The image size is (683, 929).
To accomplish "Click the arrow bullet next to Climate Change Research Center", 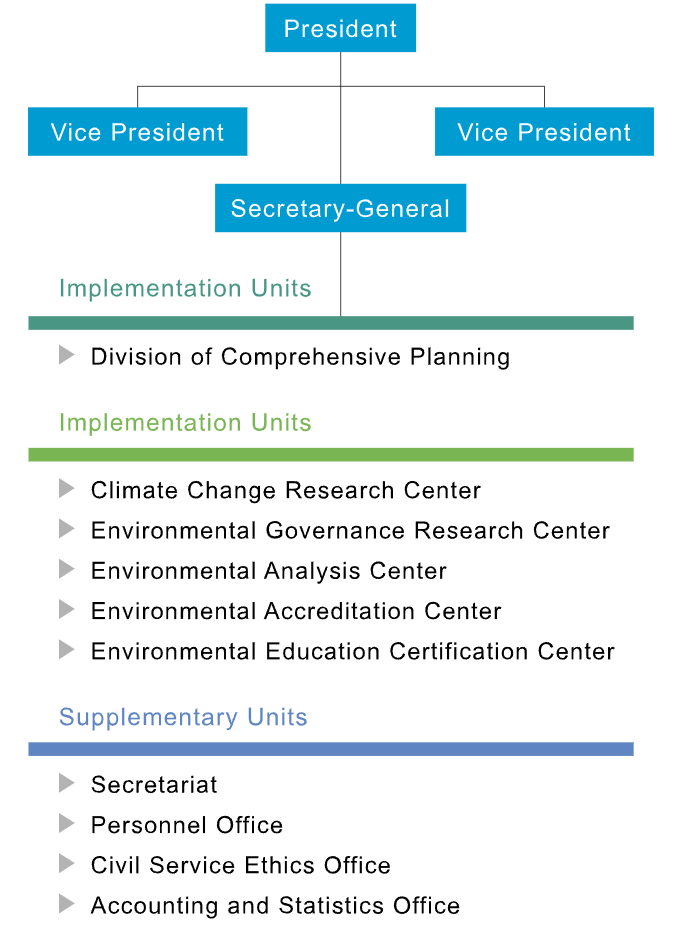I will (66, 488).
